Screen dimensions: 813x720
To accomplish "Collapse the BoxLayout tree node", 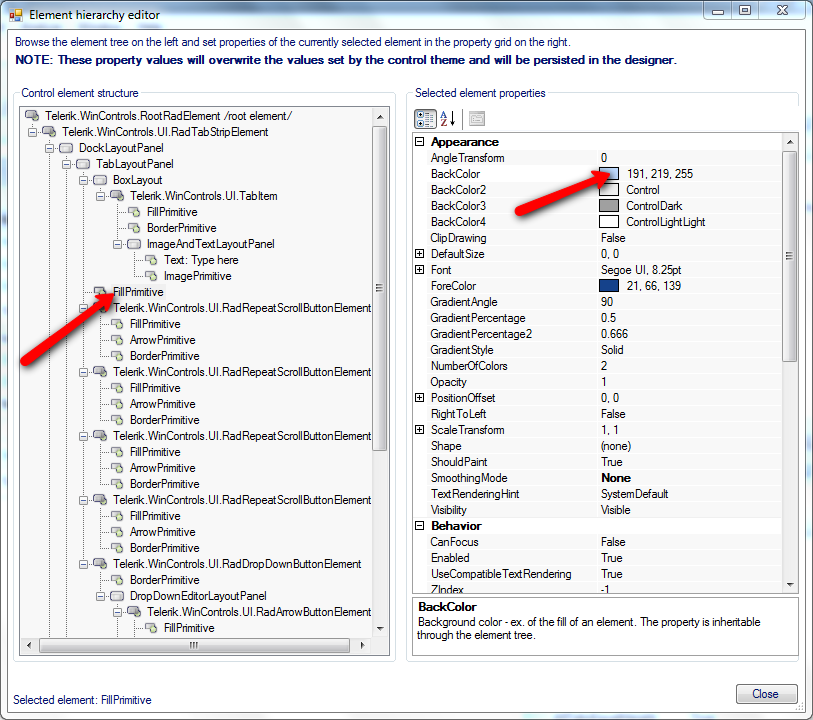I will tap(83, 180).
